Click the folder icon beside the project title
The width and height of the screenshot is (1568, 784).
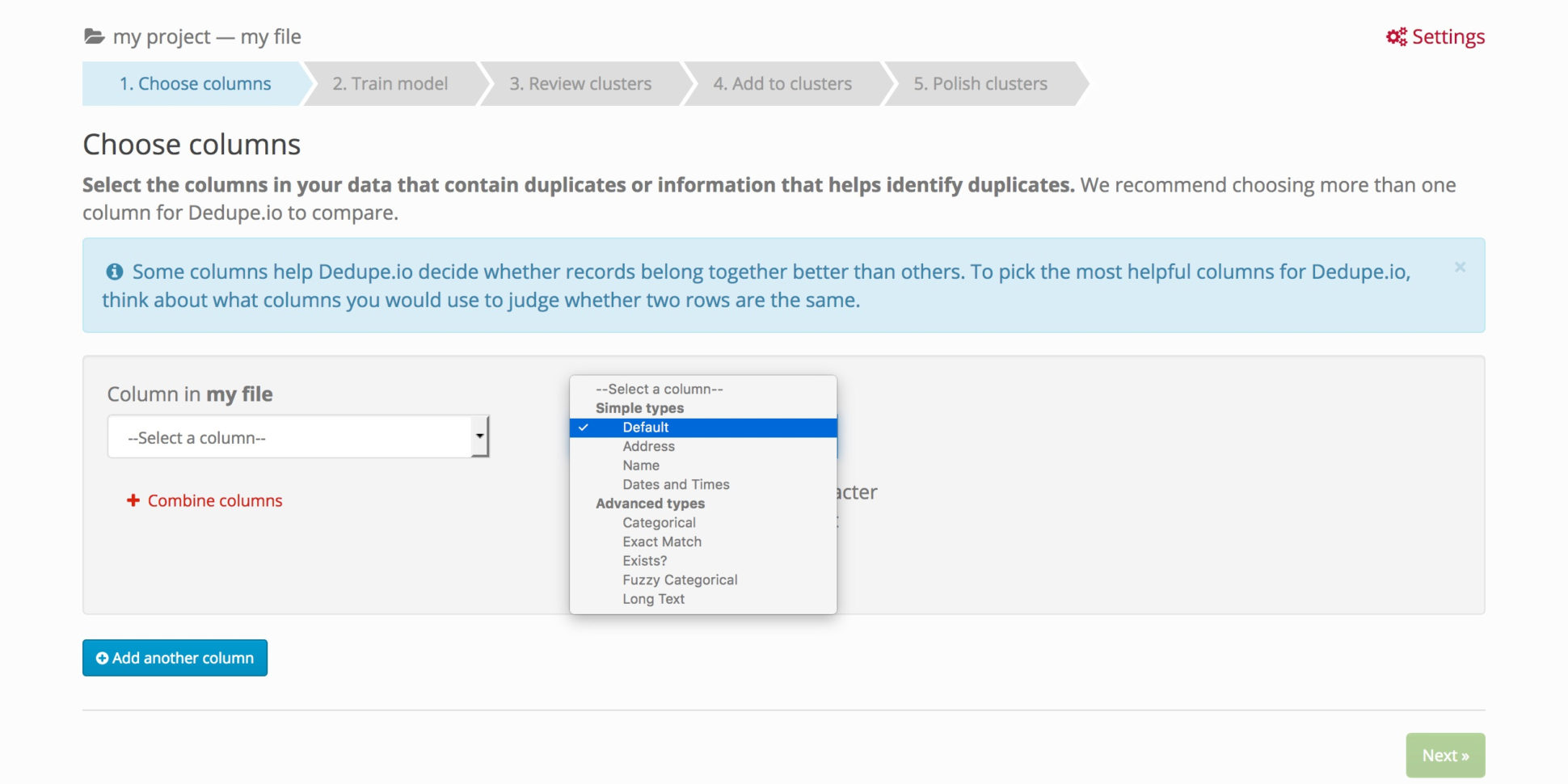pyautogui.click(x=93, y=36)
